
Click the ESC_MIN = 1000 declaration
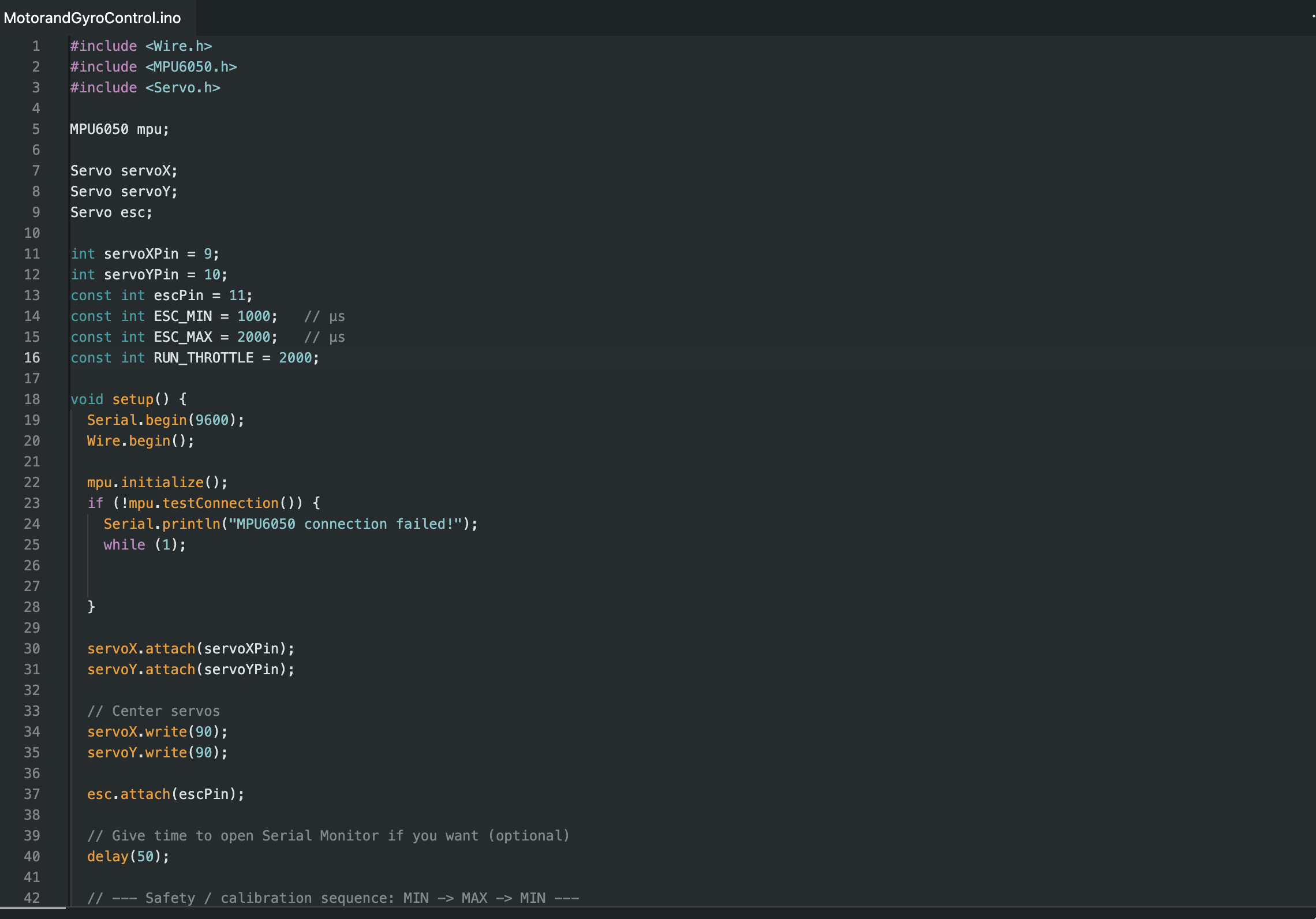(x=174, y=316)
